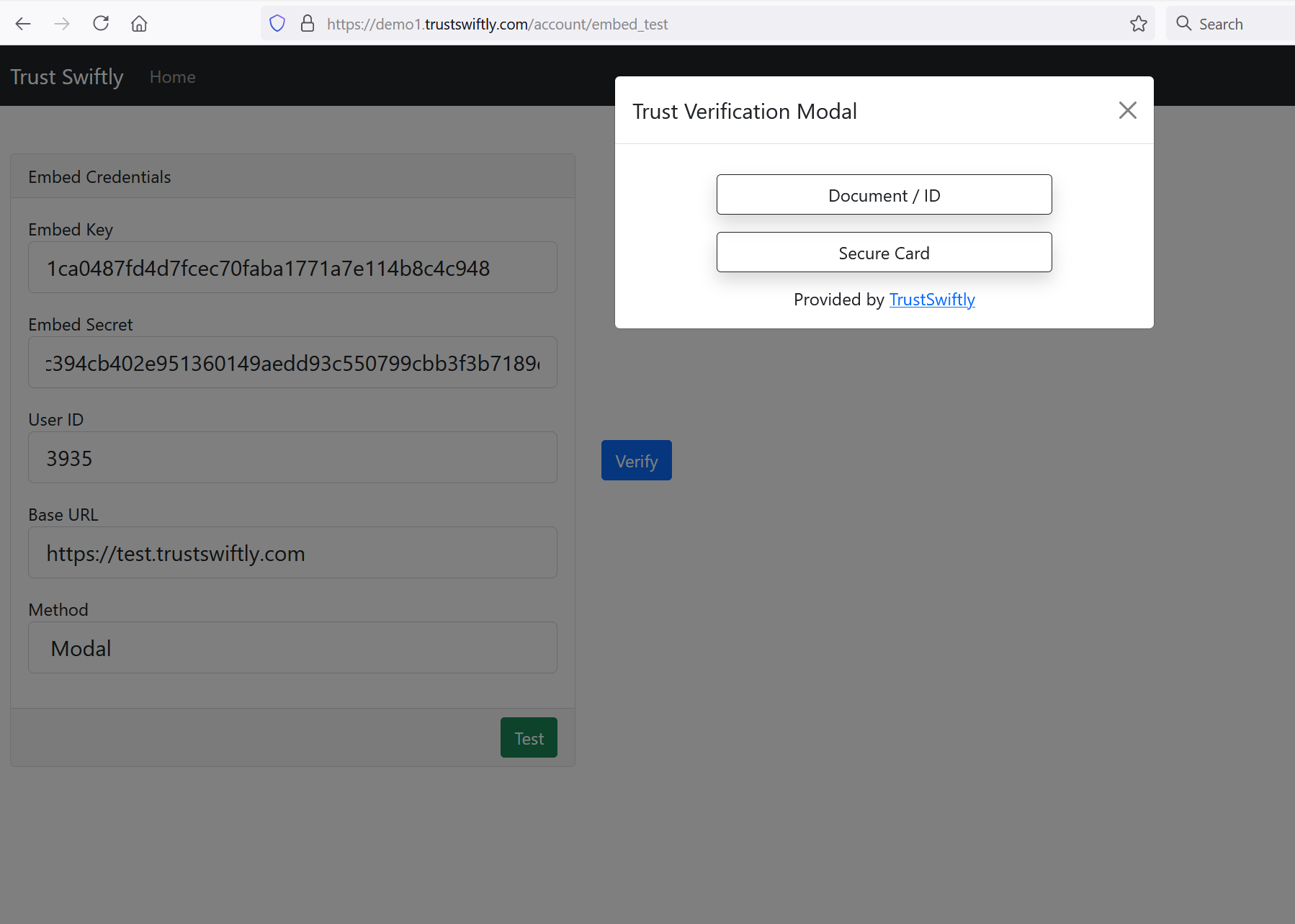Open the TrustSwiftly provider link
The image size is (1295, 924).
[x=932, y=300]
